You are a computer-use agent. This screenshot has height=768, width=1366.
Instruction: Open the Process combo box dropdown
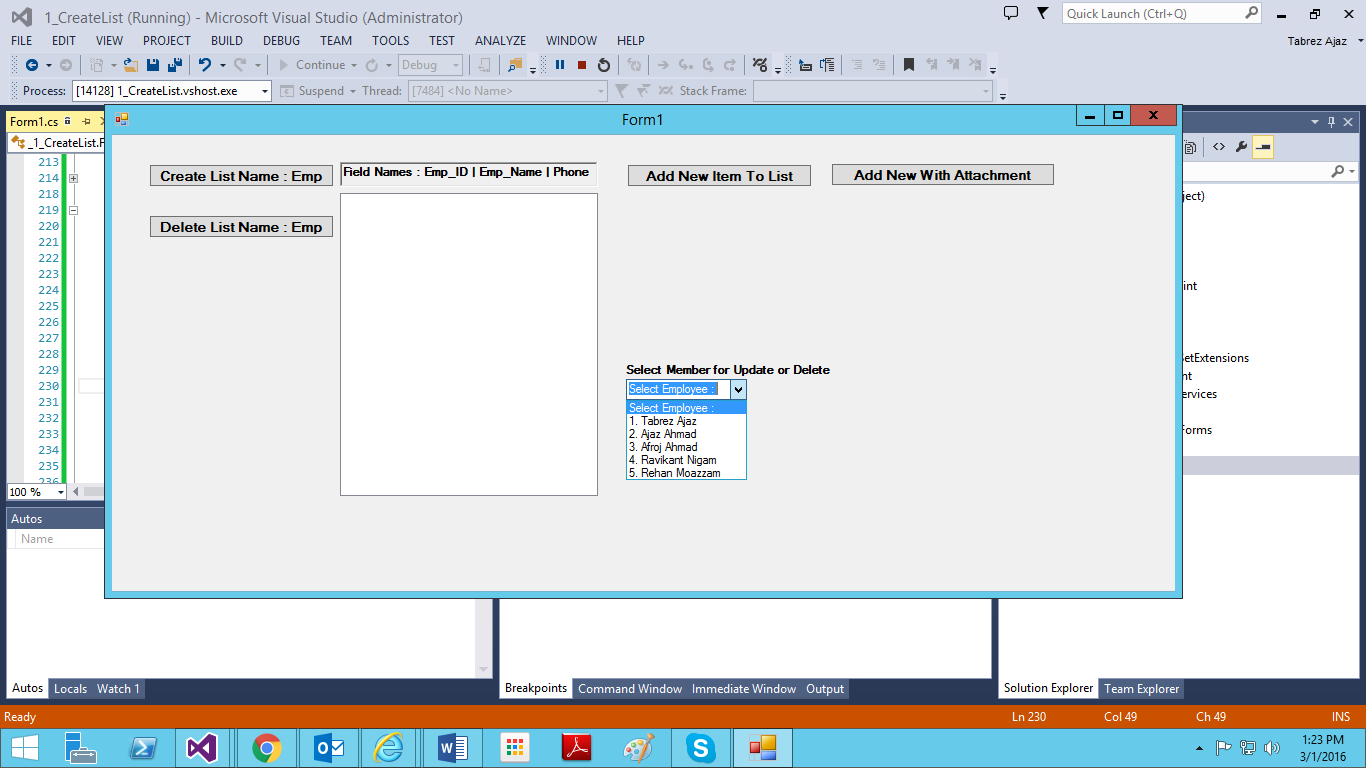(x=265, y=91)
